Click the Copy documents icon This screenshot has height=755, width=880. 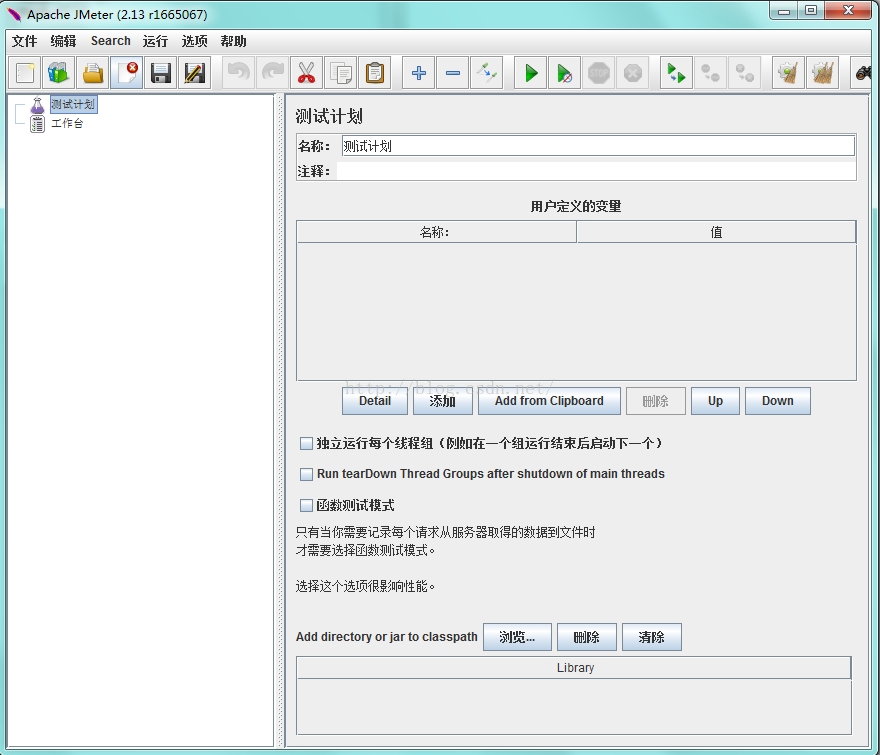click(x=341, y=73)
